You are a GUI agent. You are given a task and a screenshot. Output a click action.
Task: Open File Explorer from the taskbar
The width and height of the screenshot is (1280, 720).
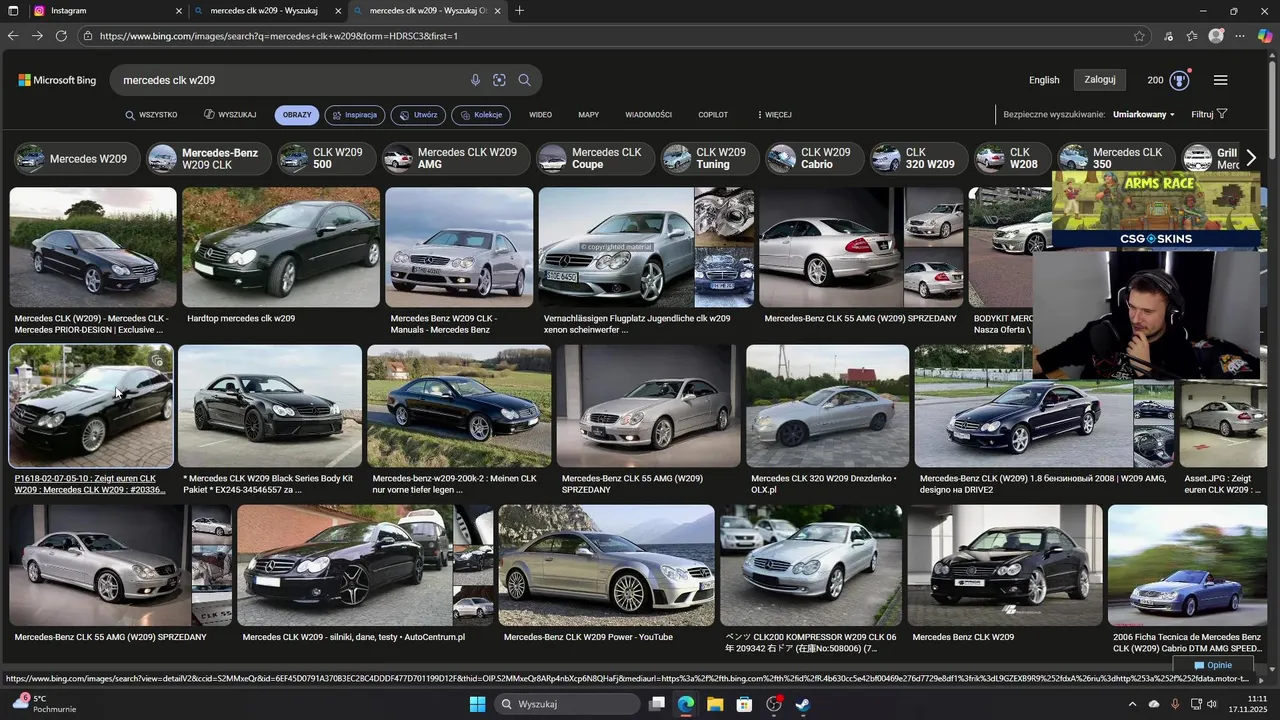coord(715,704)
